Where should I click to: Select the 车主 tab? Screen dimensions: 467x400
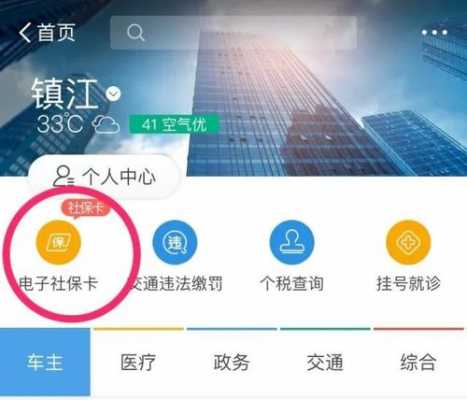[x=45, y=362]
